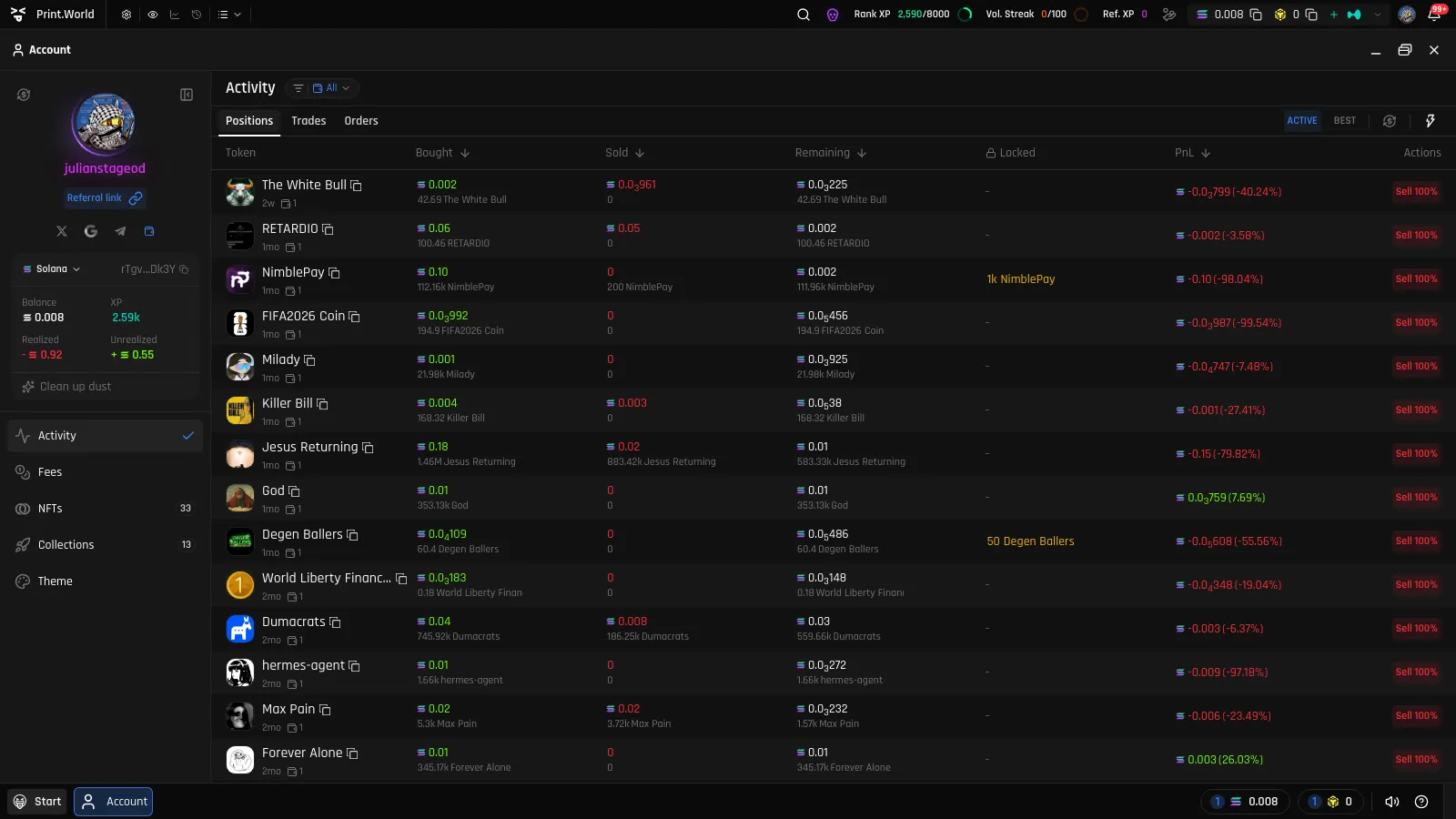The height and width of the screenshot is (819, 1456).
Task: Sell 100% of the RETARDIO position
Action: pyautogui.click(x=1416, y=236)
